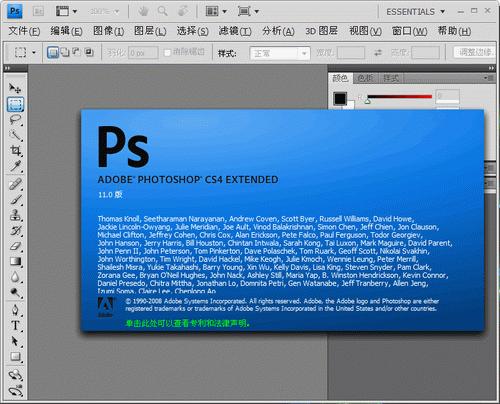Open the View Extras dropdown
This screenshot has width=500, height=404.
point(66,11)
